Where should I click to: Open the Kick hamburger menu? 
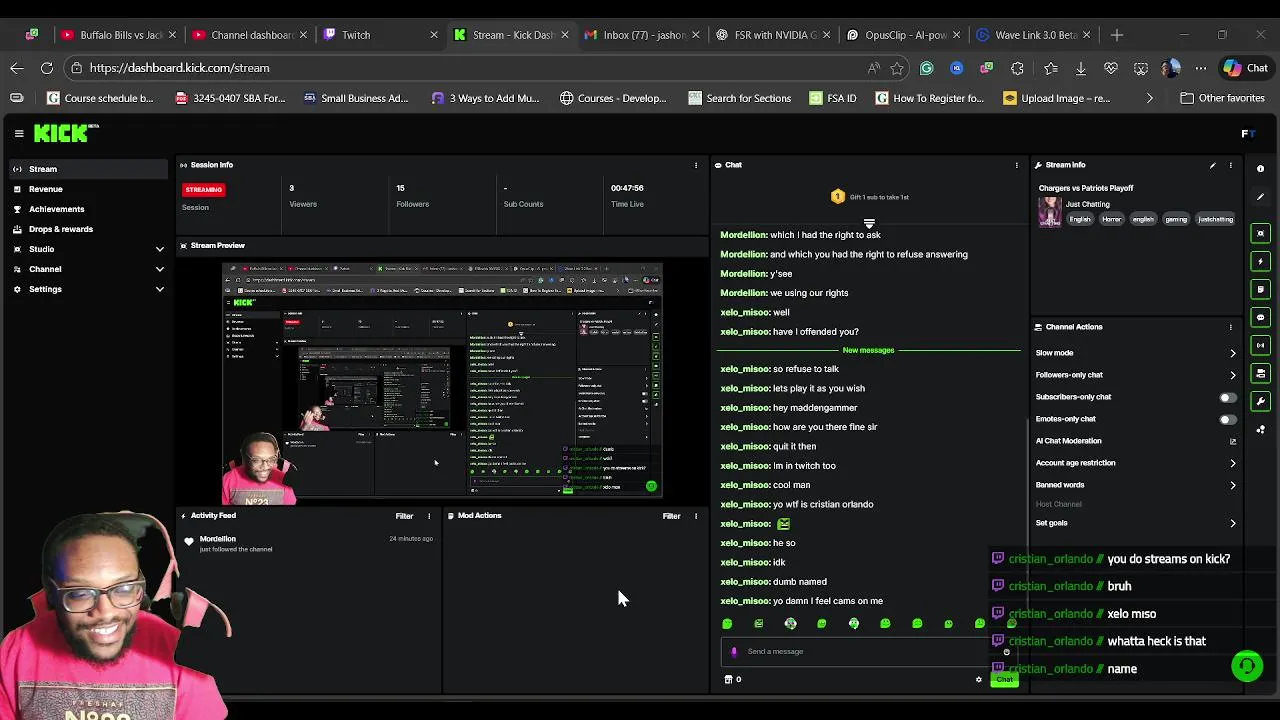pos(19,133)
